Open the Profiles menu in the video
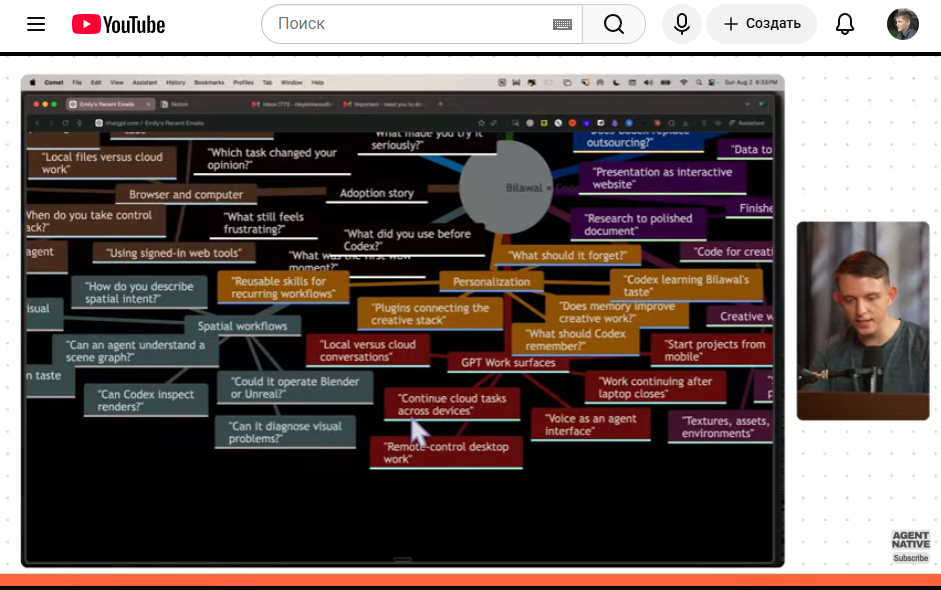The height and width of the screenshot is (590, 941). point(244,82)
